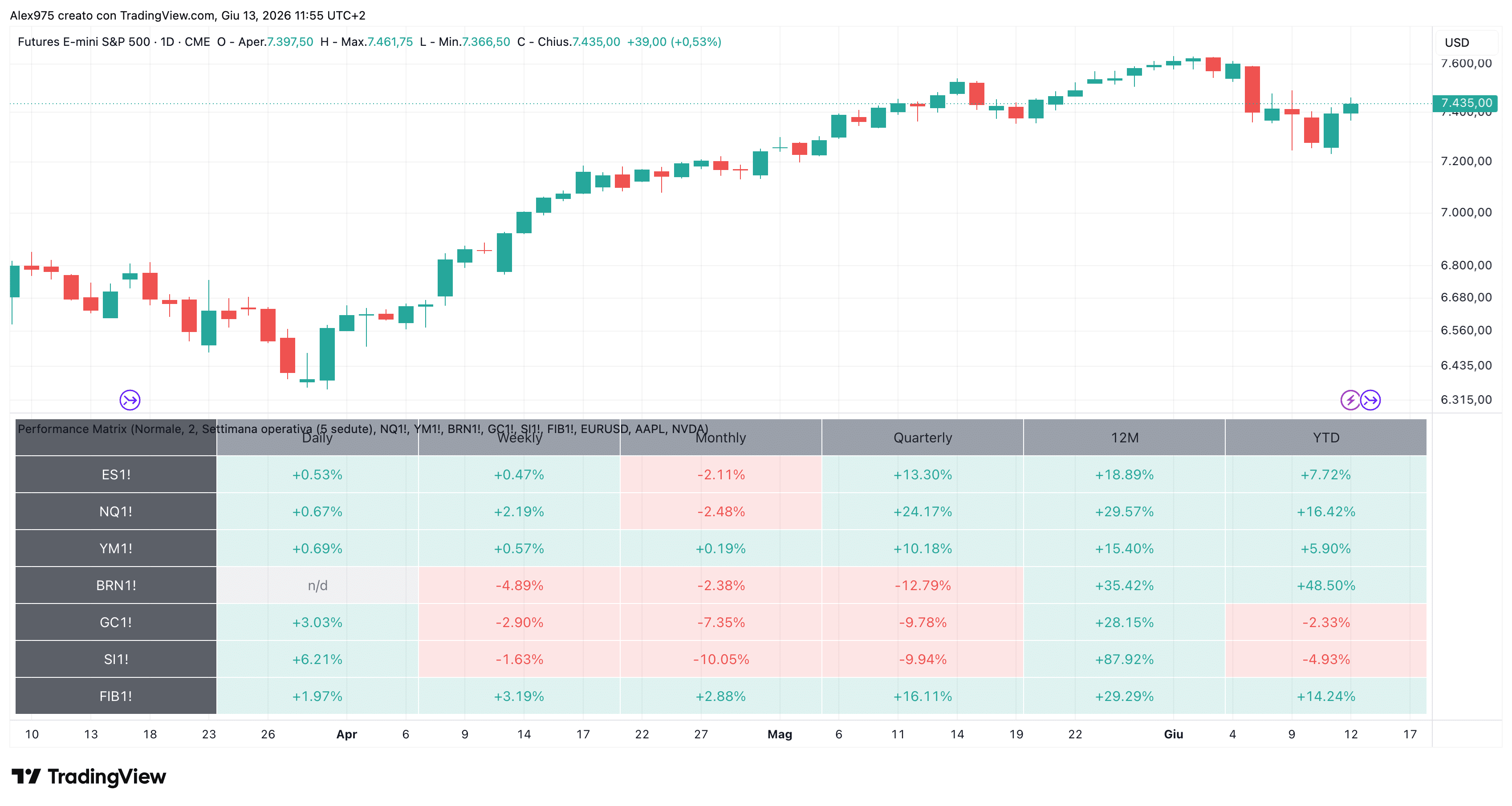This screenshot has width=1512, height=806.
Task: Click the current price tag 7.435,00 on the axis
Action: (x=1465, y=103)
